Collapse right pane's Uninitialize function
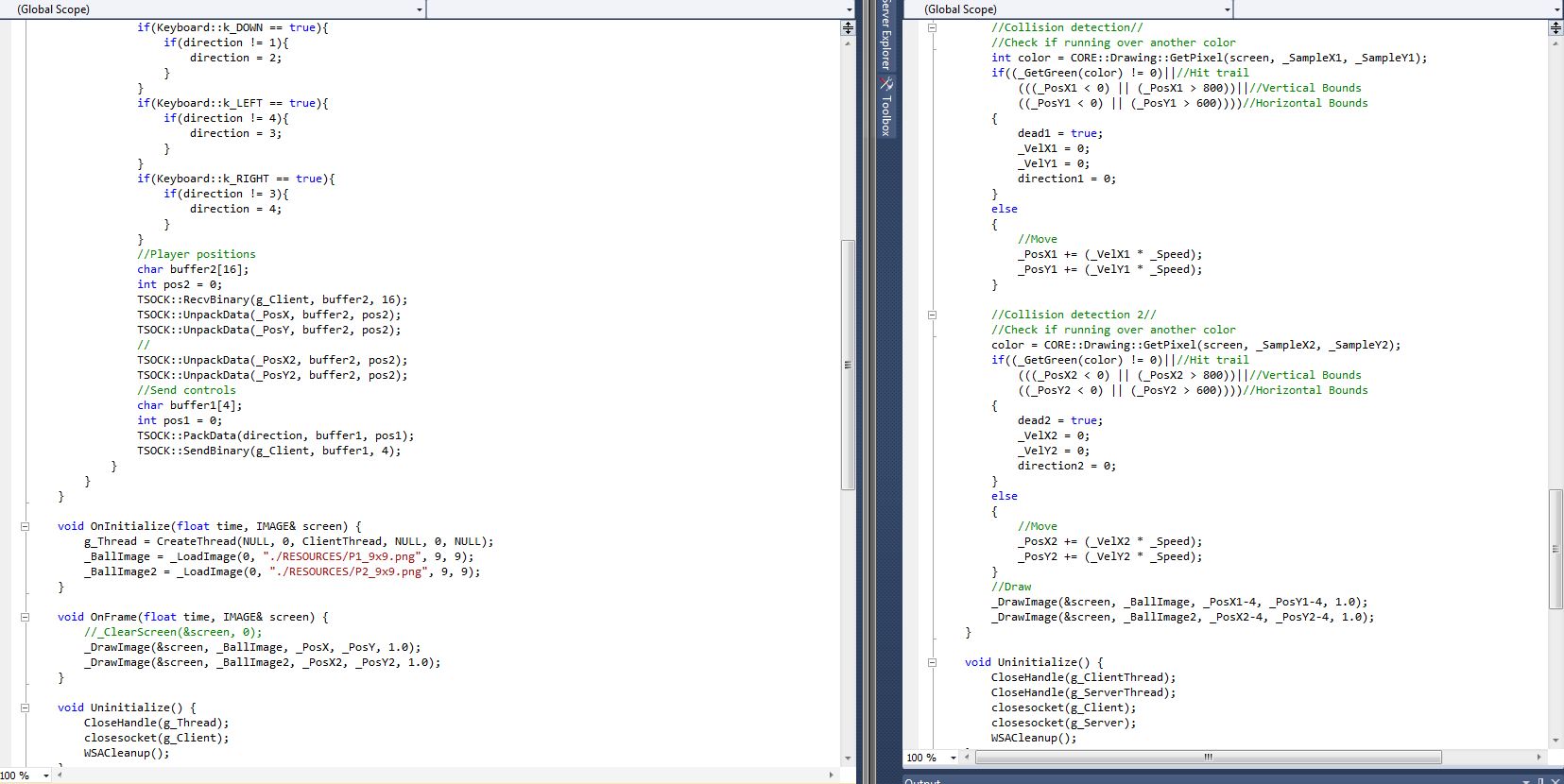The height and width of the screenshot is (784, 1564). 932,662
